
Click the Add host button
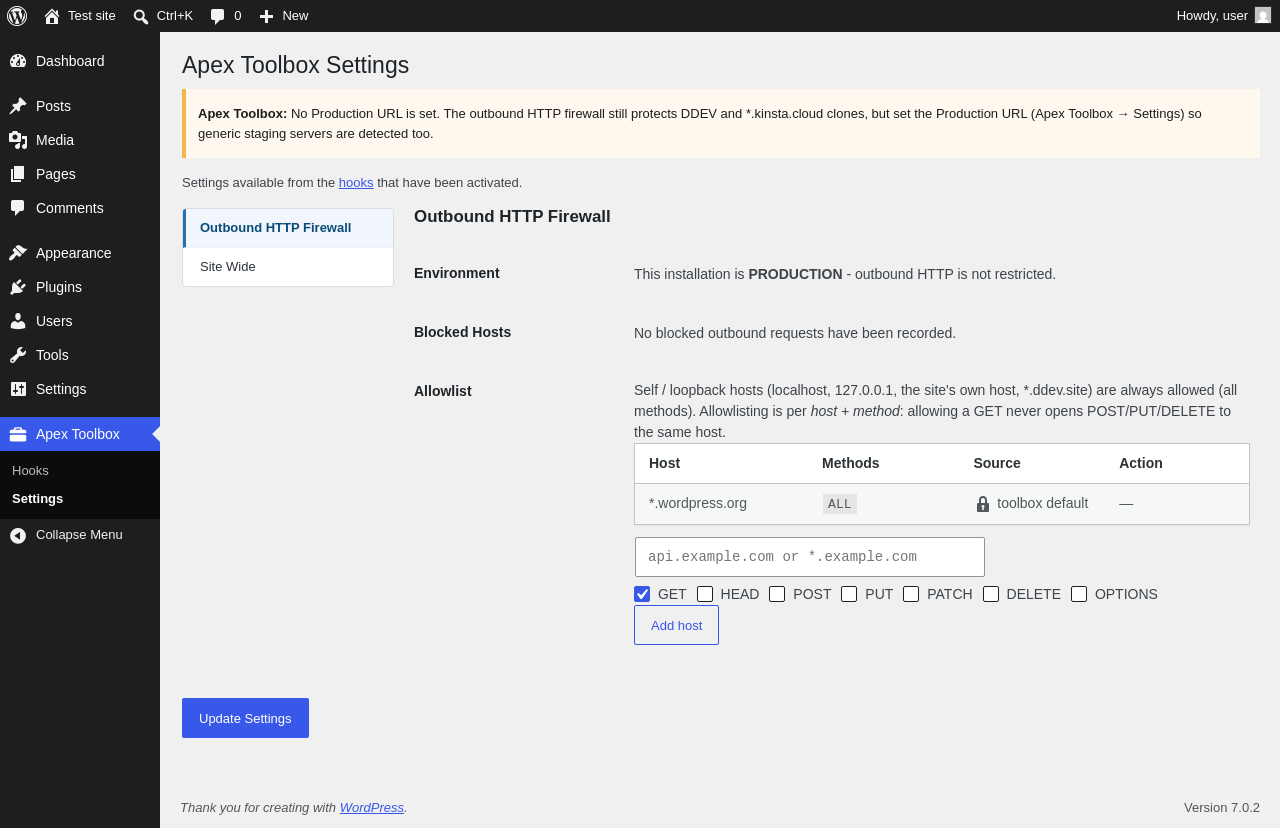point(676,625)
